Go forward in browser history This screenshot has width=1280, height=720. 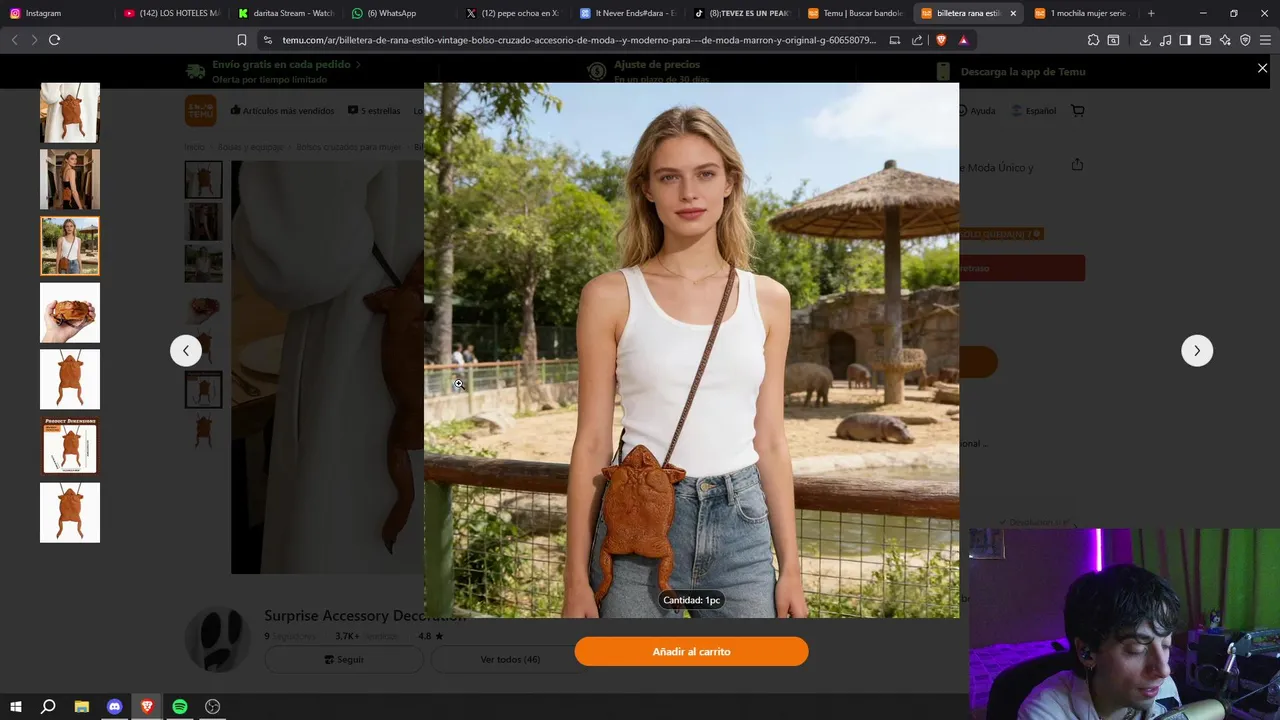[34, 40]
